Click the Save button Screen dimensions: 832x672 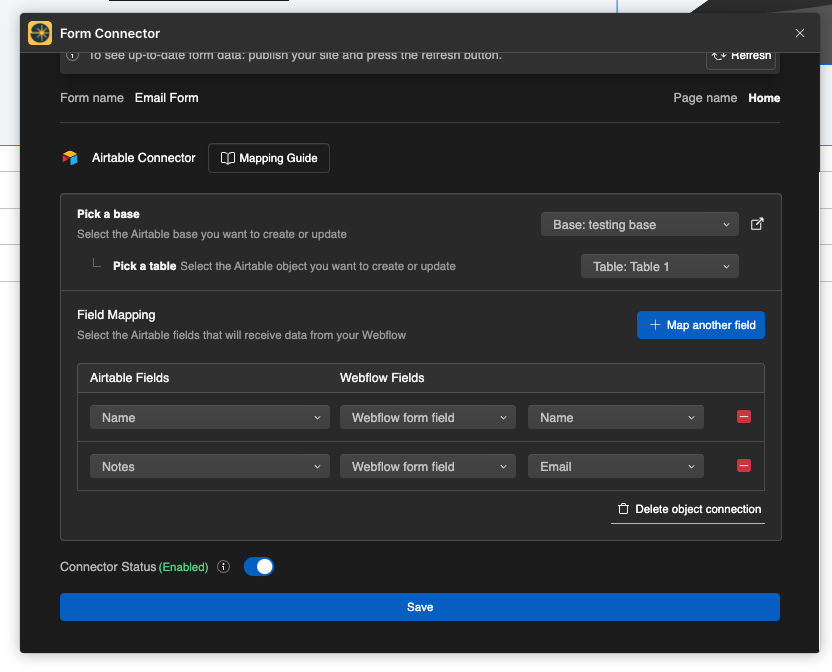click(420, 607)
